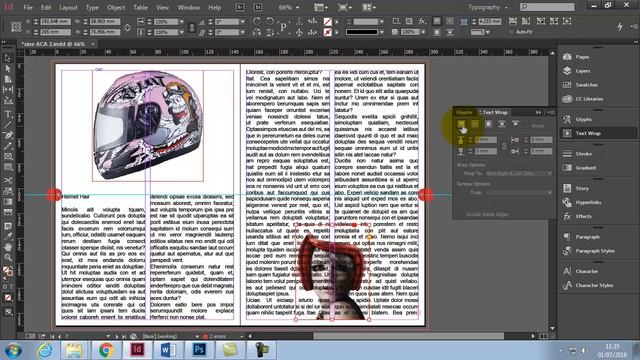Open the Type menu
The height and width of the screenshot is (360, 640).
[x=92, y=7]
